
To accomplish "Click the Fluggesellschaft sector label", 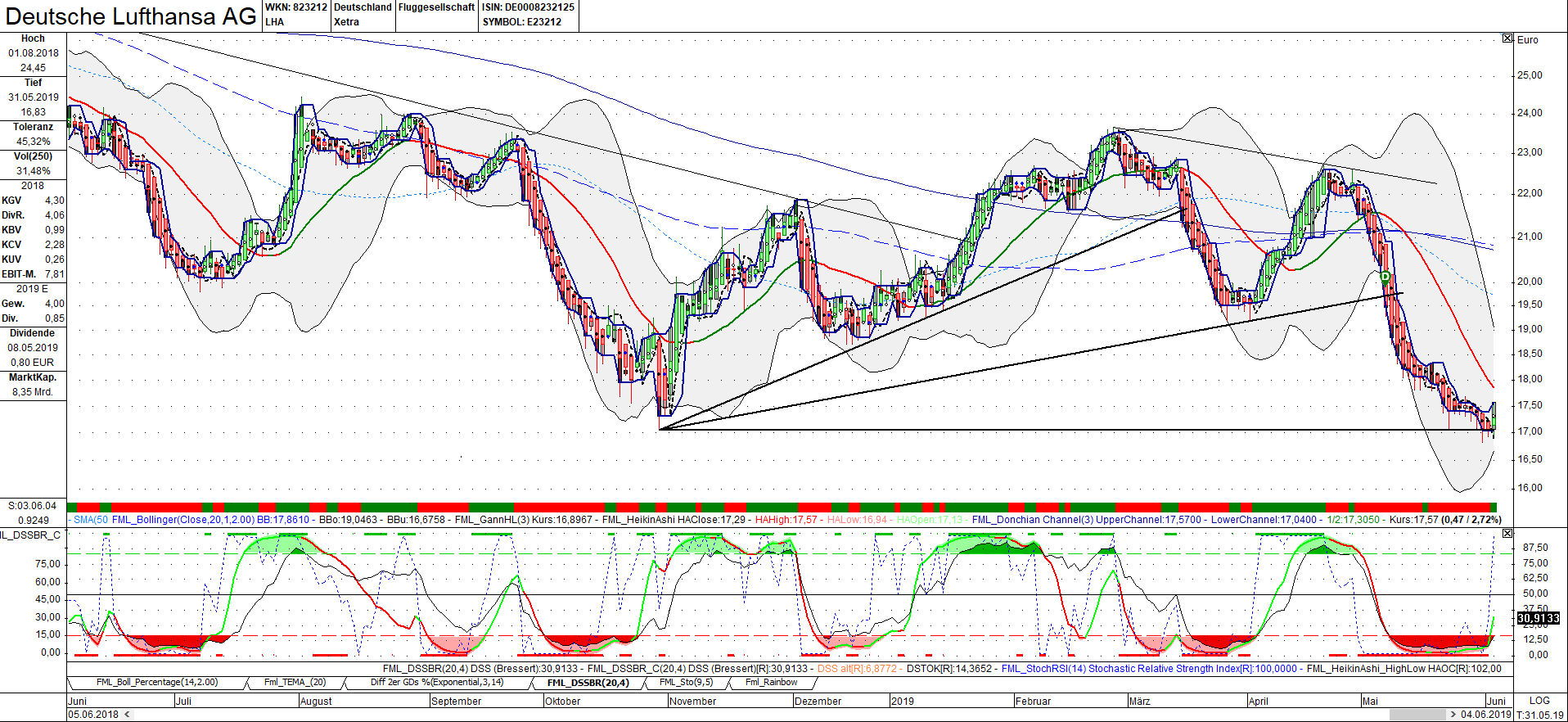I will [x=436, y=7].
